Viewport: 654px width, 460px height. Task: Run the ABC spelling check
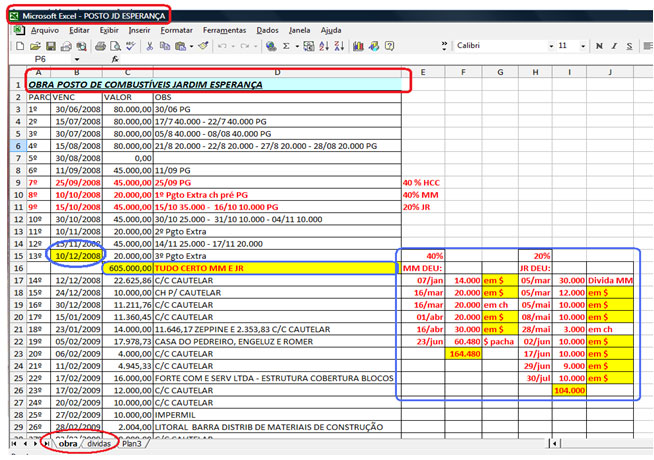point(131,46)
